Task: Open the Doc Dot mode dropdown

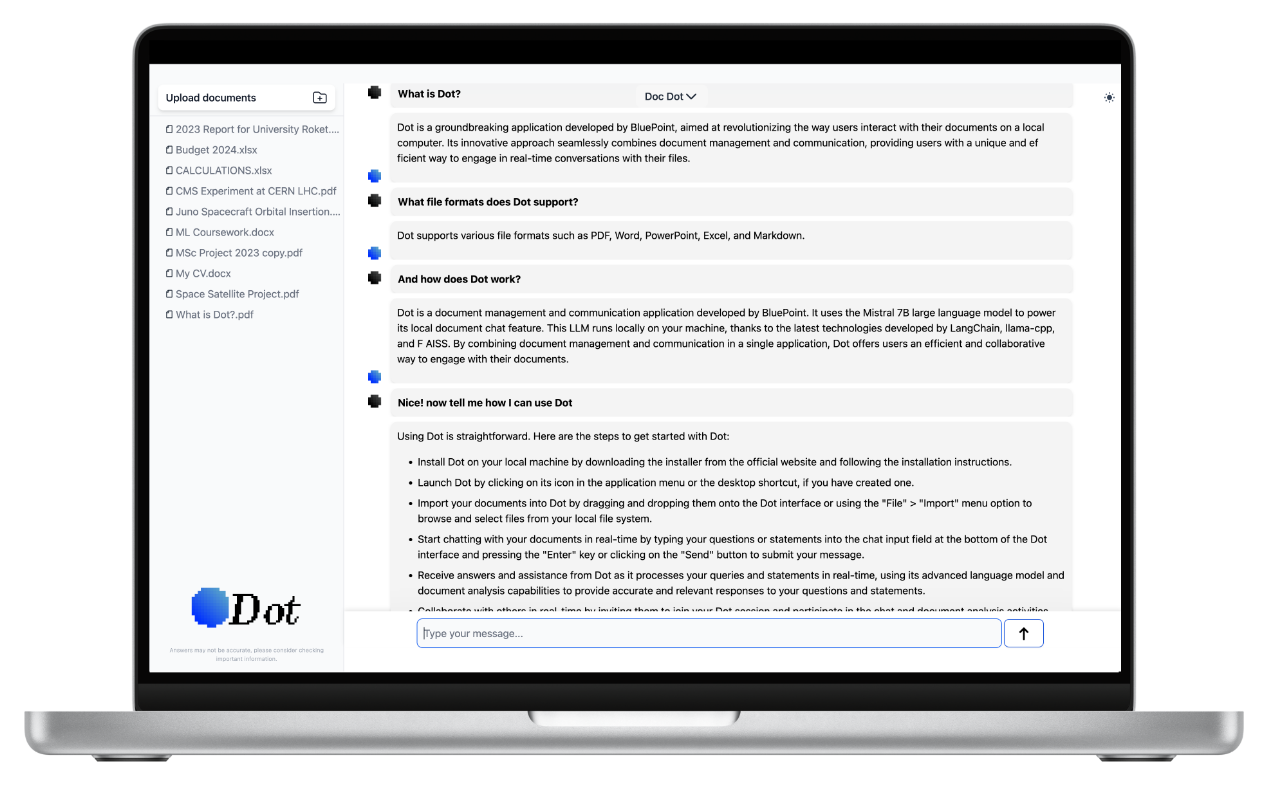Action: click(x=670, y=96)
